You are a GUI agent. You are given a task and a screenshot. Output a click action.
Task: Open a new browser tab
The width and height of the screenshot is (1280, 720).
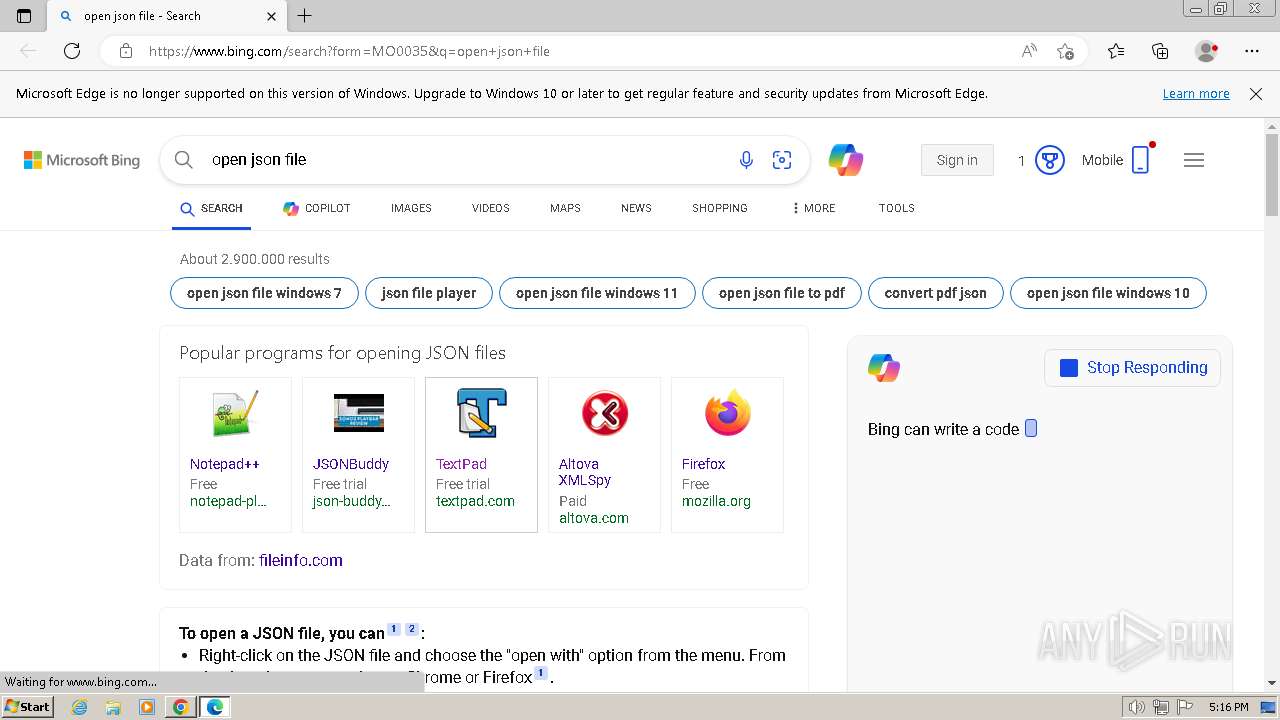point(305,16)
